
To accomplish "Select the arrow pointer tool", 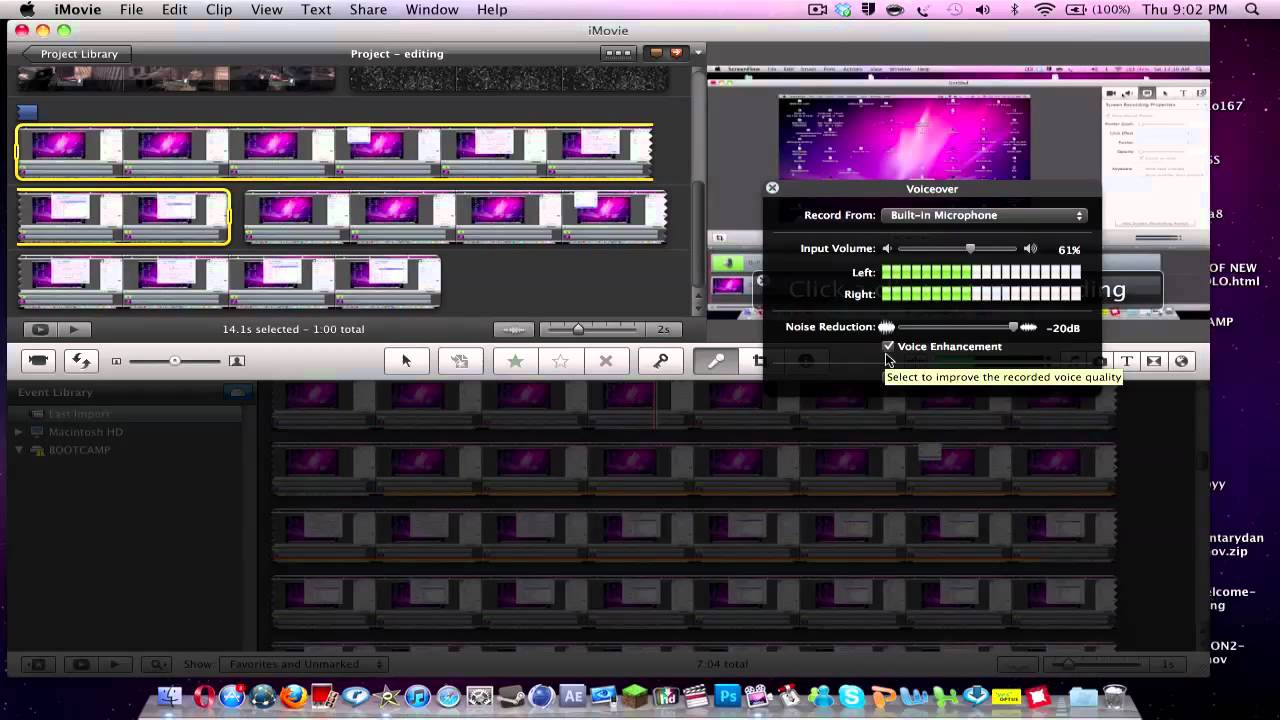I will (x=407, y=361).
